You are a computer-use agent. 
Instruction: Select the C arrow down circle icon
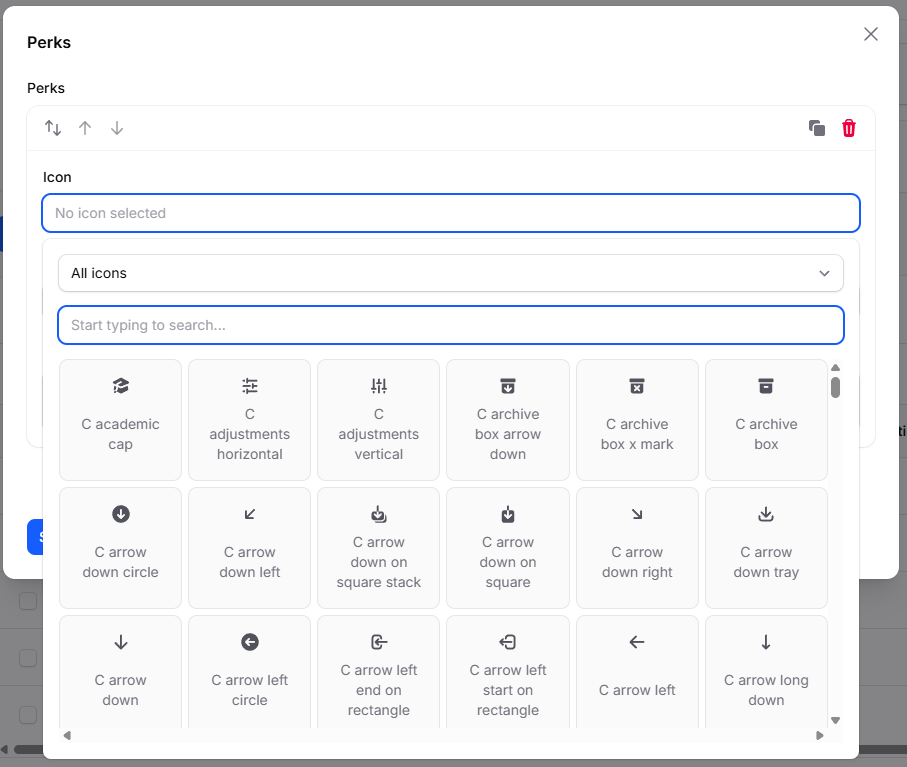click(x=120, y=548)
